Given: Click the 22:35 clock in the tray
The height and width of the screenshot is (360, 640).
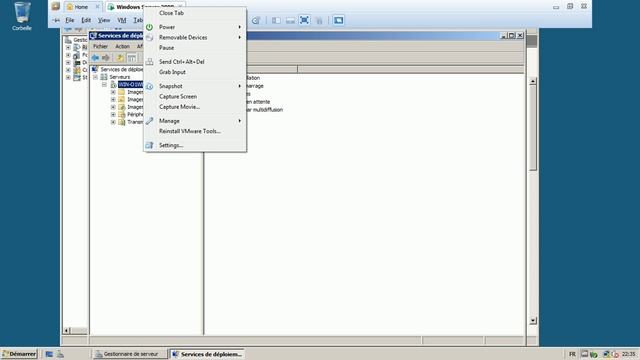Looking at the screenshot, I should coord(629,354).
